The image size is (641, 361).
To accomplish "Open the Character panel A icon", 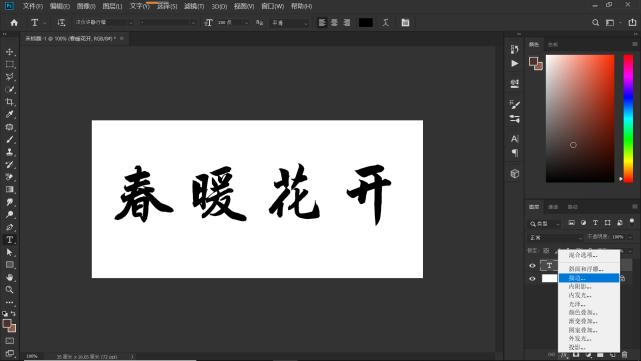I will 515,139.
